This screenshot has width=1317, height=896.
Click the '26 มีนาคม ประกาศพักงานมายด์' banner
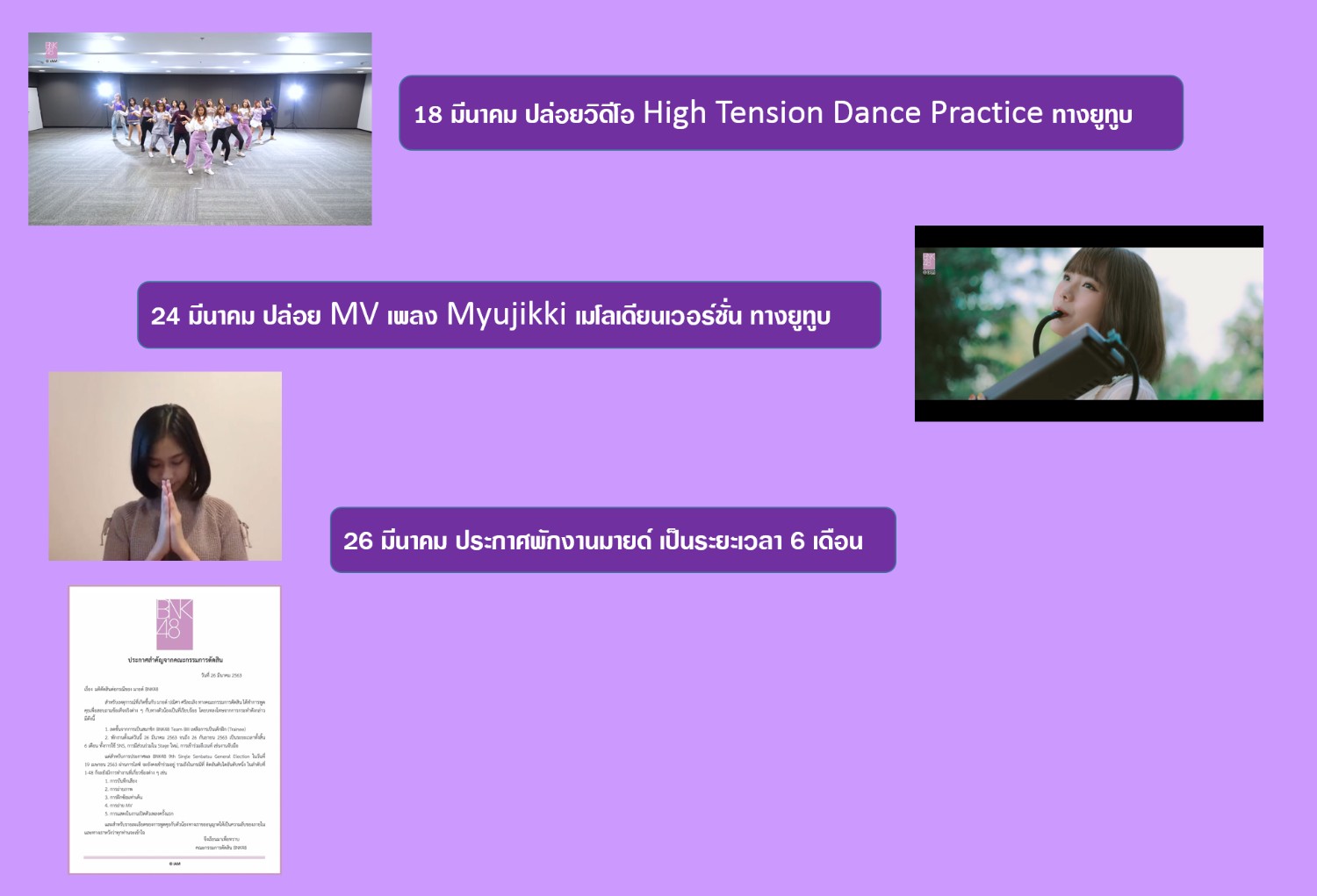613,540
